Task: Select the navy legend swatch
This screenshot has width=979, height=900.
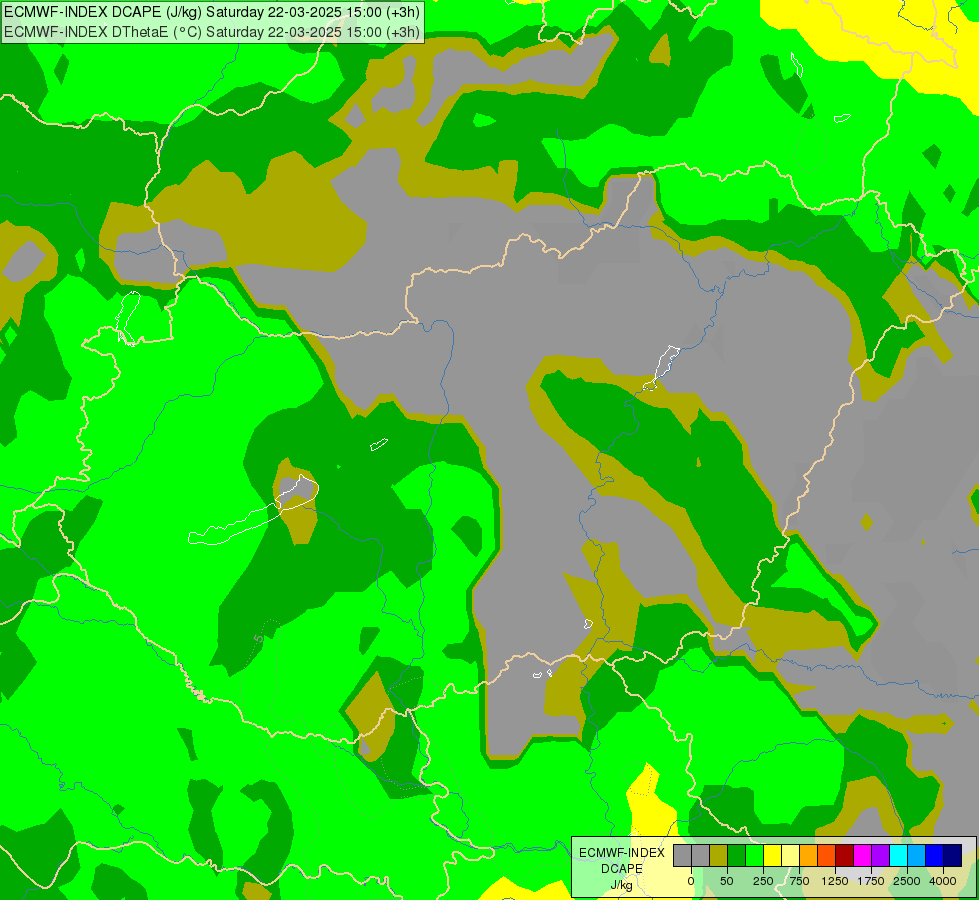Action: point(953,856)
